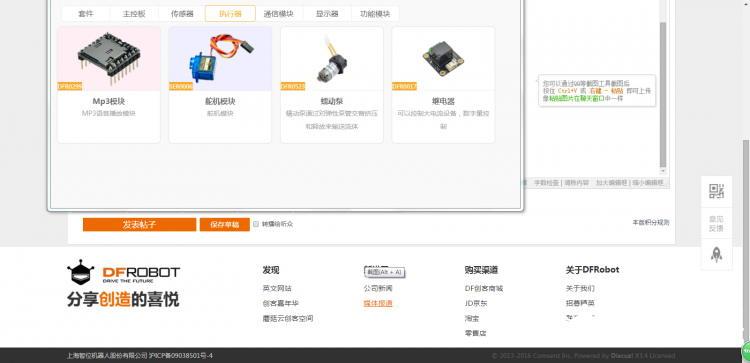The height and width of the screenshot is (363, 750).
Task: Click 缩小编辑框 to shrink editor
Action: pos(648,183)
